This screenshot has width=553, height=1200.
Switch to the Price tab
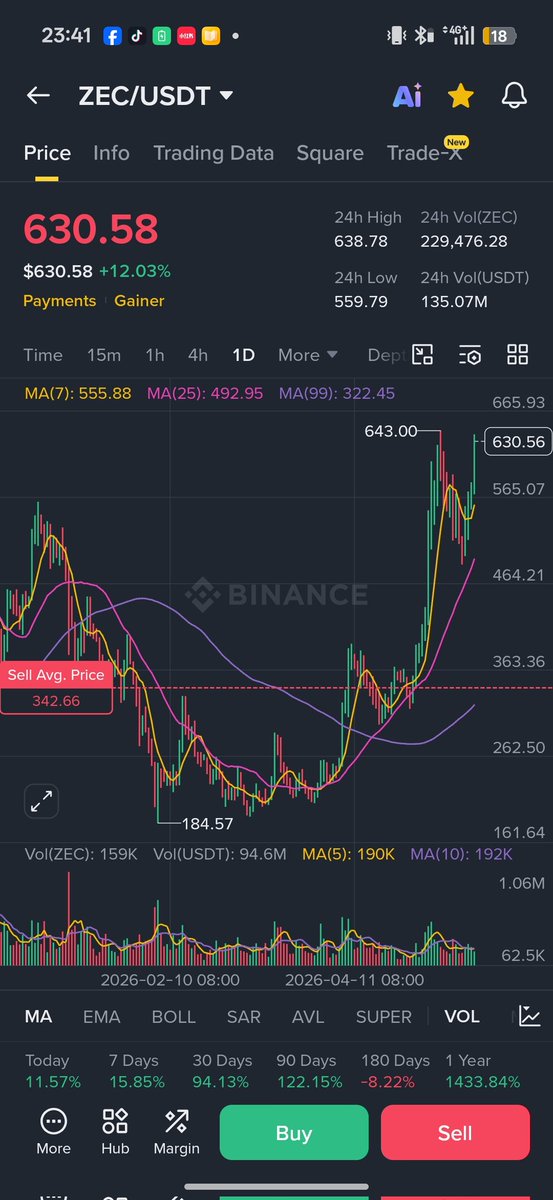[x=47, y=153]
